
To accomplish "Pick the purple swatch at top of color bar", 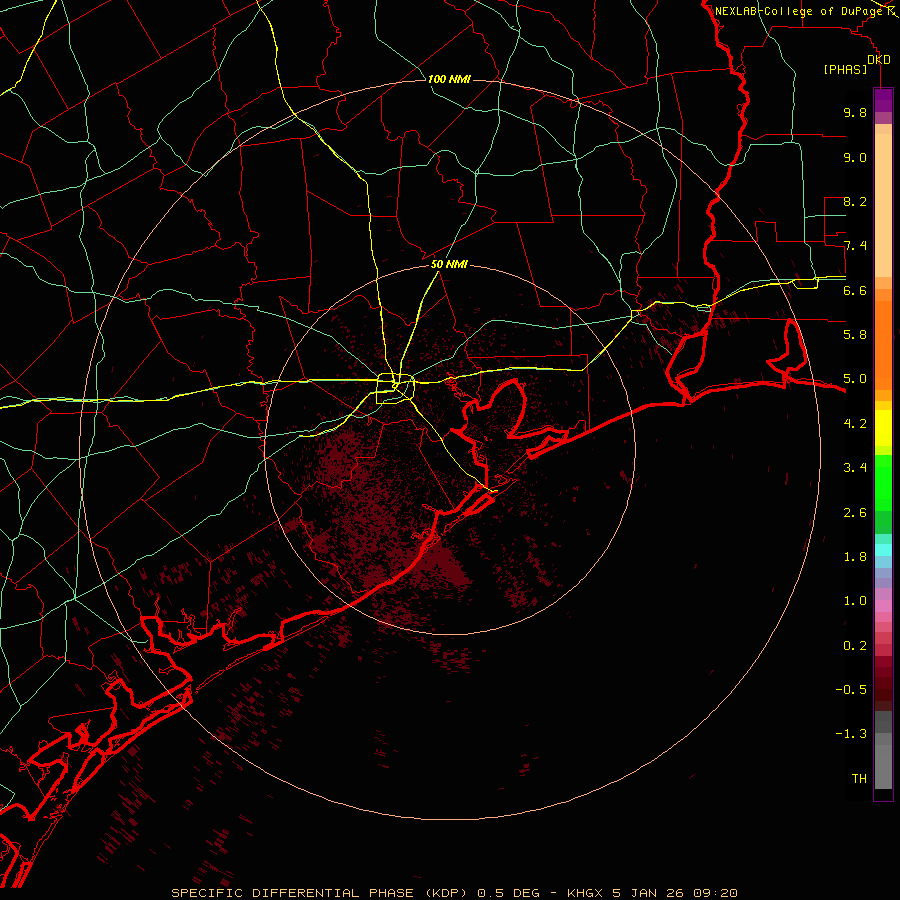I will (x=883, y=100).
